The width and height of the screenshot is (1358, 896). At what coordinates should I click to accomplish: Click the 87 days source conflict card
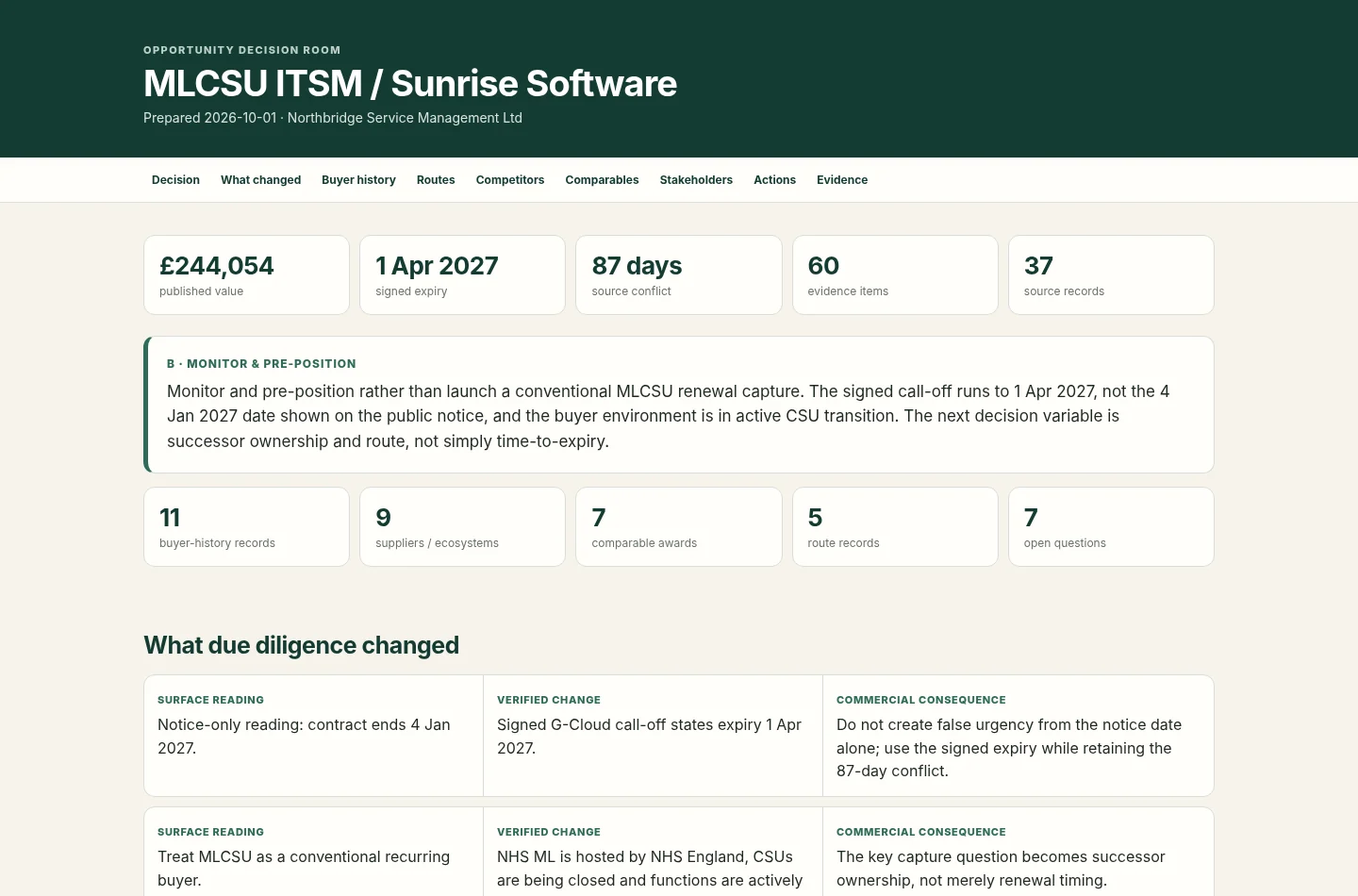(679, 274)
